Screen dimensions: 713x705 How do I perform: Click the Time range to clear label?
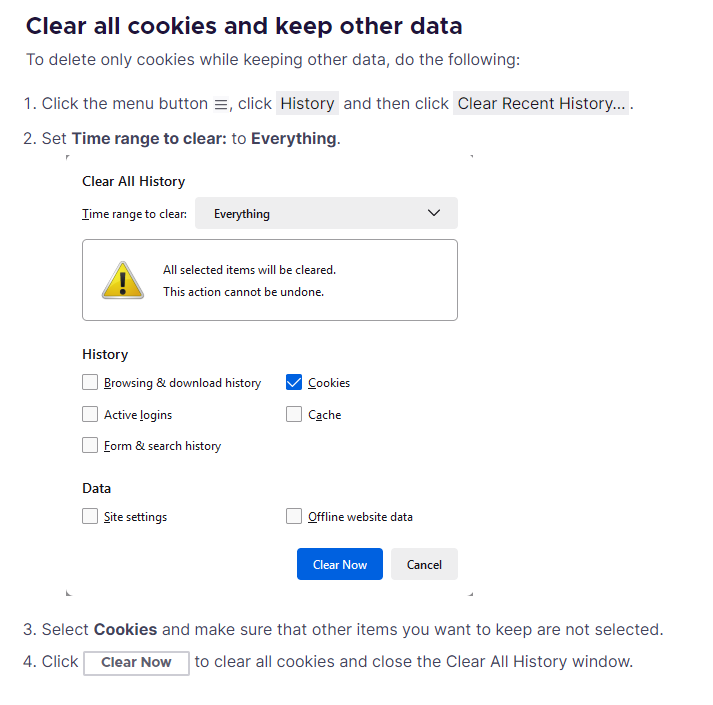click(x=135, y=214)
